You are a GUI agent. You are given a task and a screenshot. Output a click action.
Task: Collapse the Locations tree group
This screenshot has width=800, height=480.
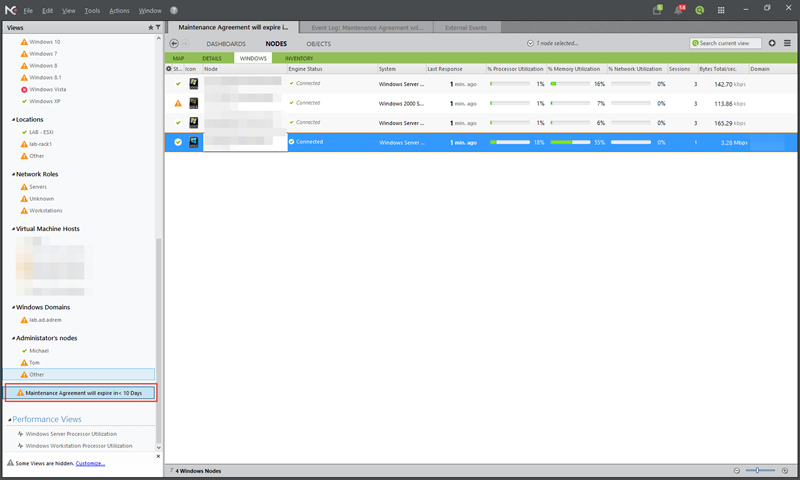point(13,119)
